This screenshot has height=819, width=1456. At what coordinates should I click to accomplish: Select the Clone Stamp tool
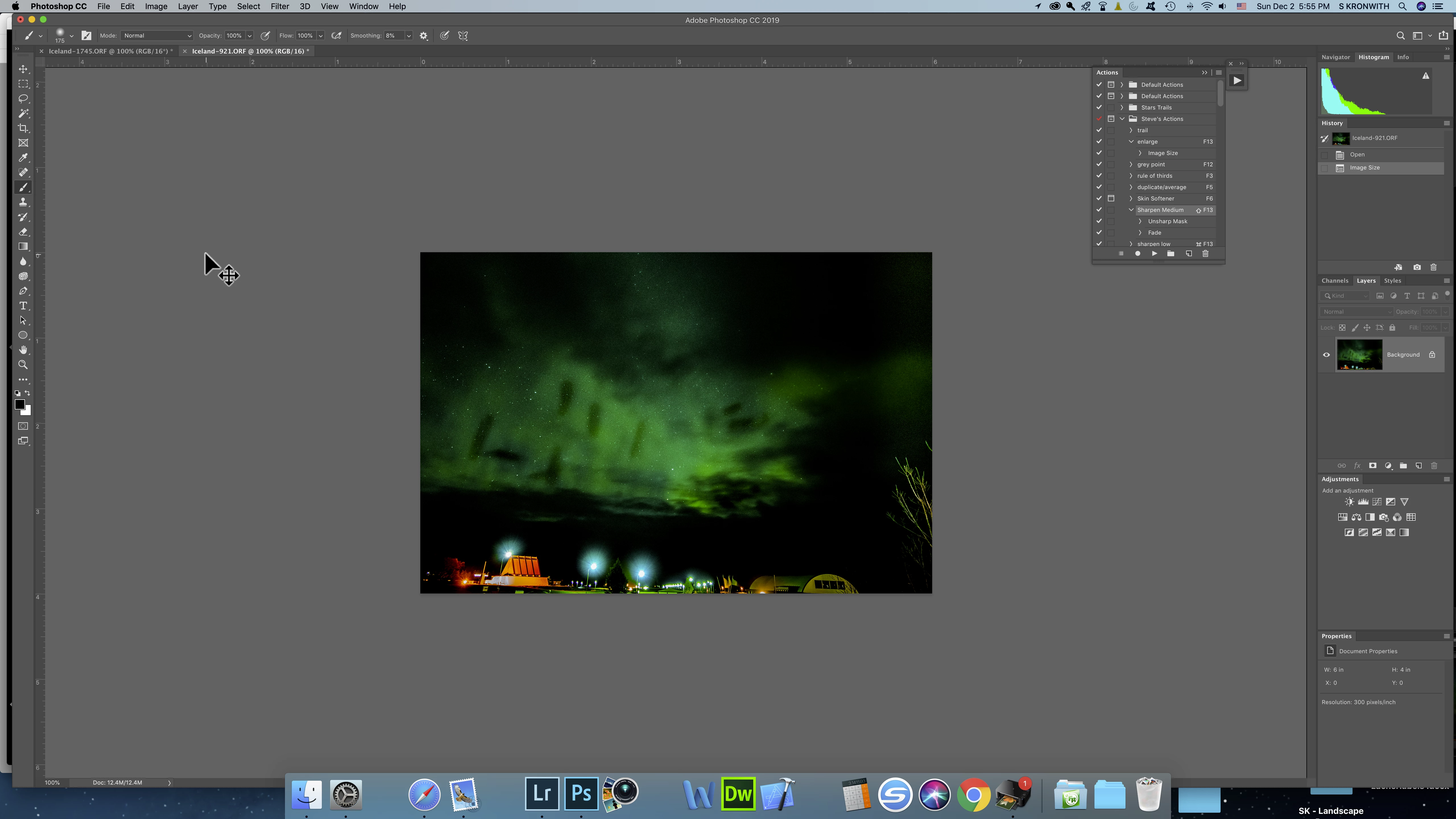(23, 202)
